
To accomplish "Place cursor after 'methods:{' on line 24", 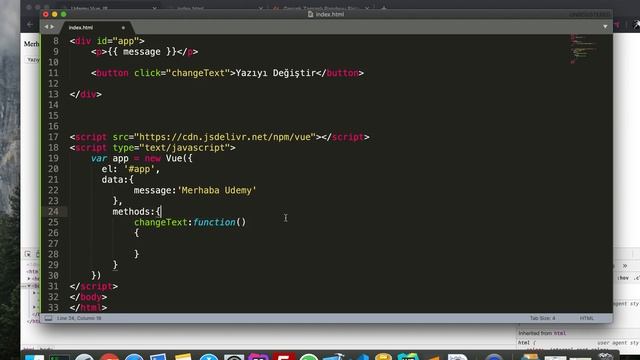I will pyautogui.click(x=161, y=211).
